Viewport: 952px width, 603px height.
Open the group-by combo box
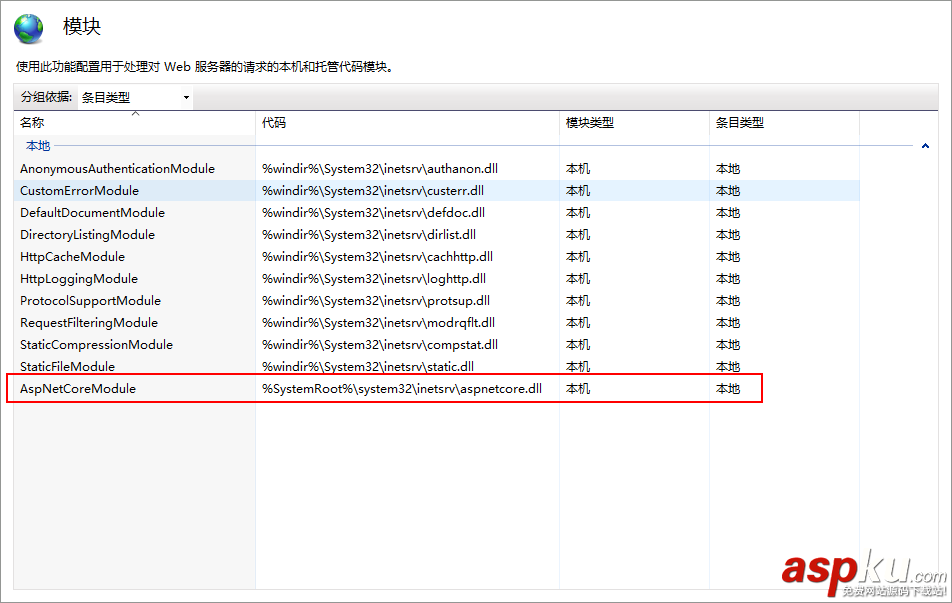[135, 97]
